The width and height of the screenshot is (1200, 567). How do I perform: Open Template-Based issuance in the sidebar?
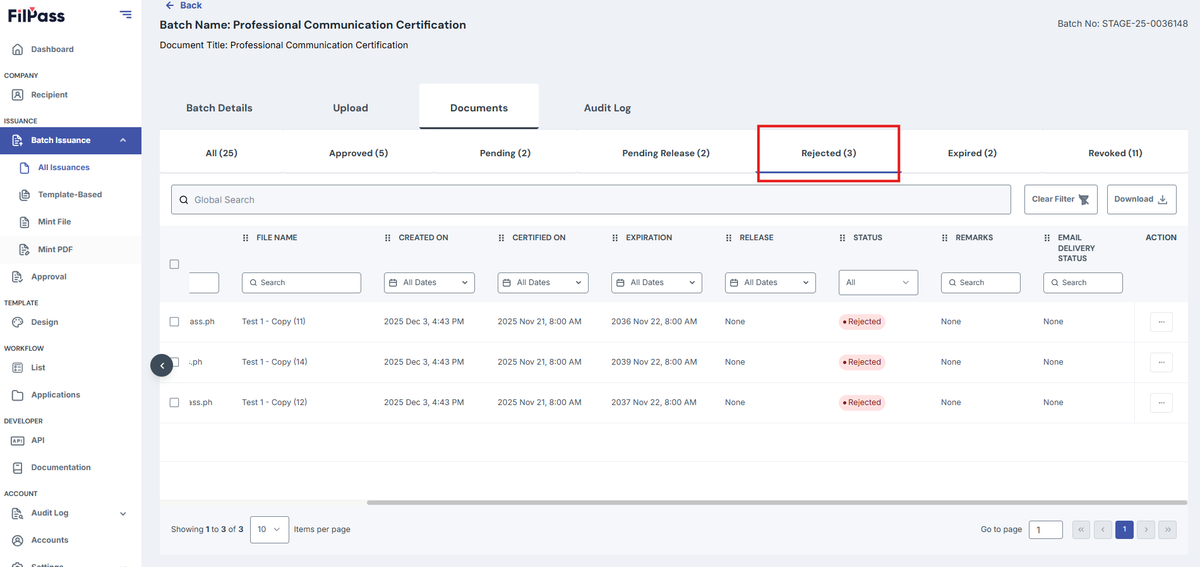tap(69, 195)
